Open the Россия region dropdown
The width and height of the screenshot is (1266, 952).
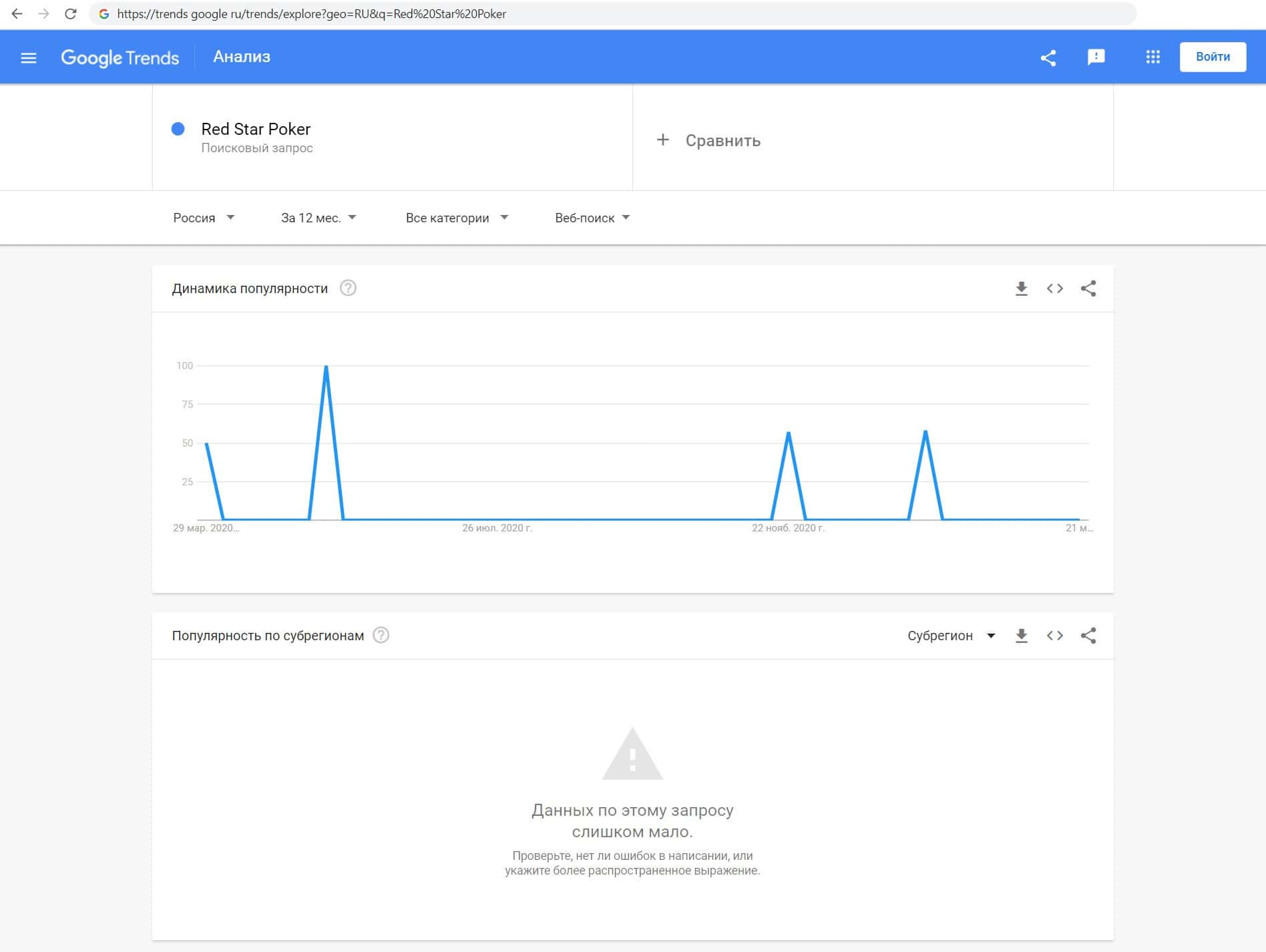click(x=204, y=218)
